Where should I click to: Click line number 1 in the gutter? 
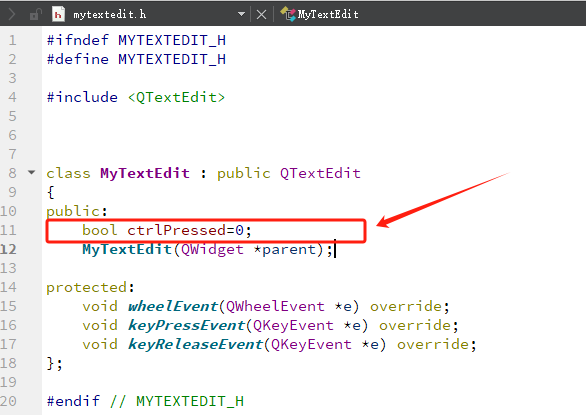(13, 40)
